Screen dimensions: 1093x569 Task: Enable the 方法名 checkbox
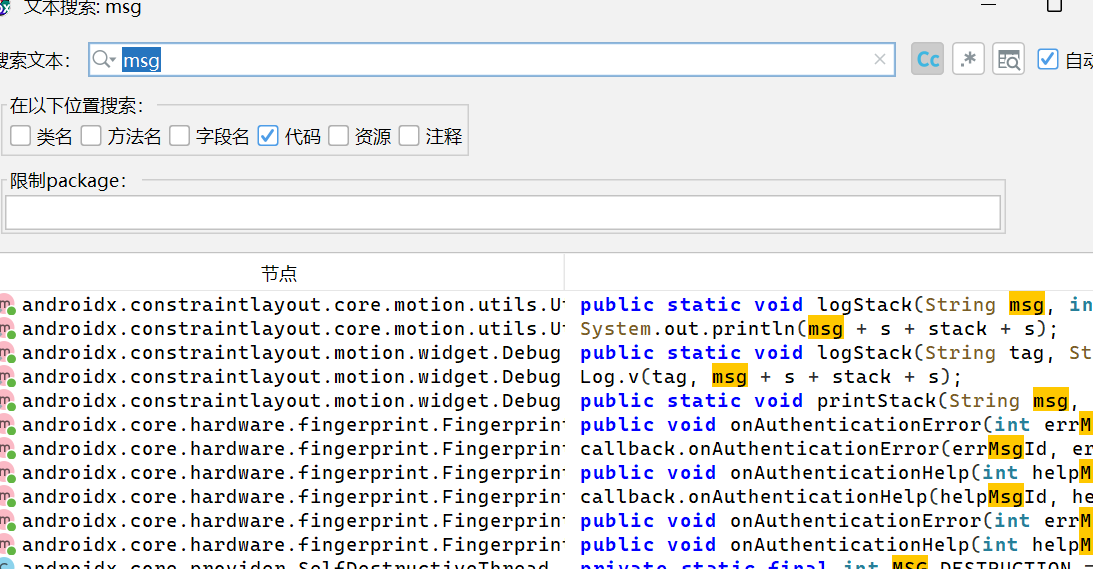pos(91,135)
